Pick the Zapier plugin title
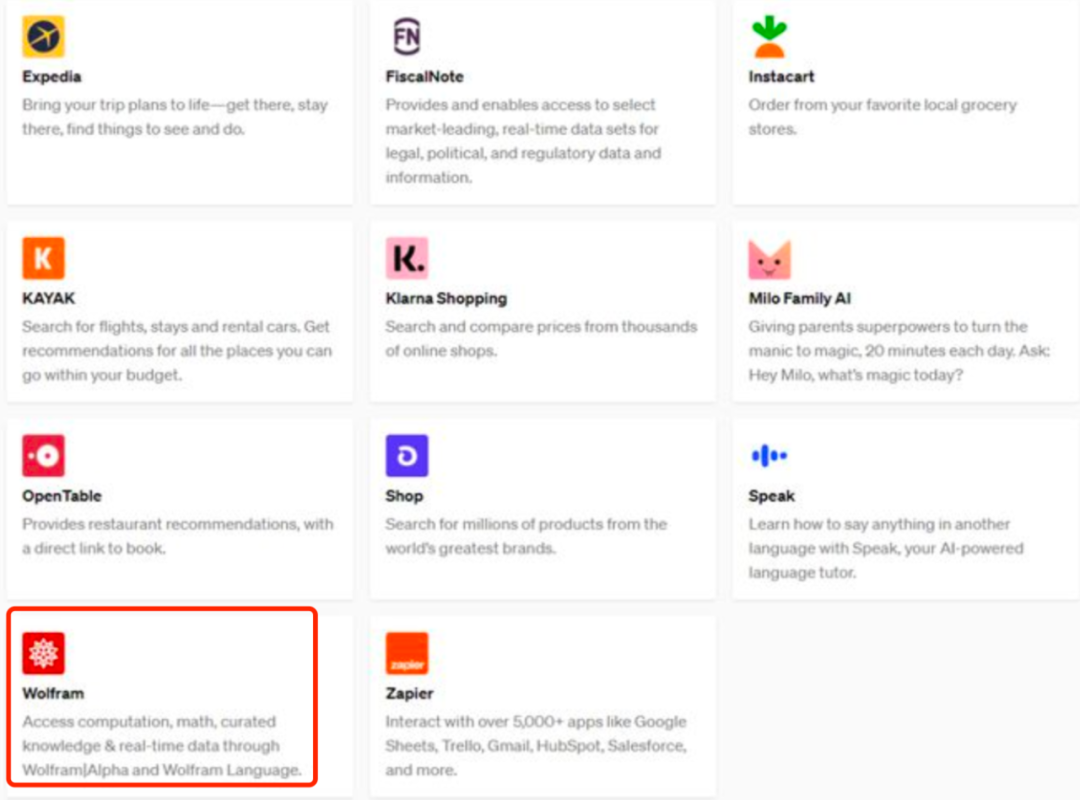1080x800 pixels. tap(409, 693)
